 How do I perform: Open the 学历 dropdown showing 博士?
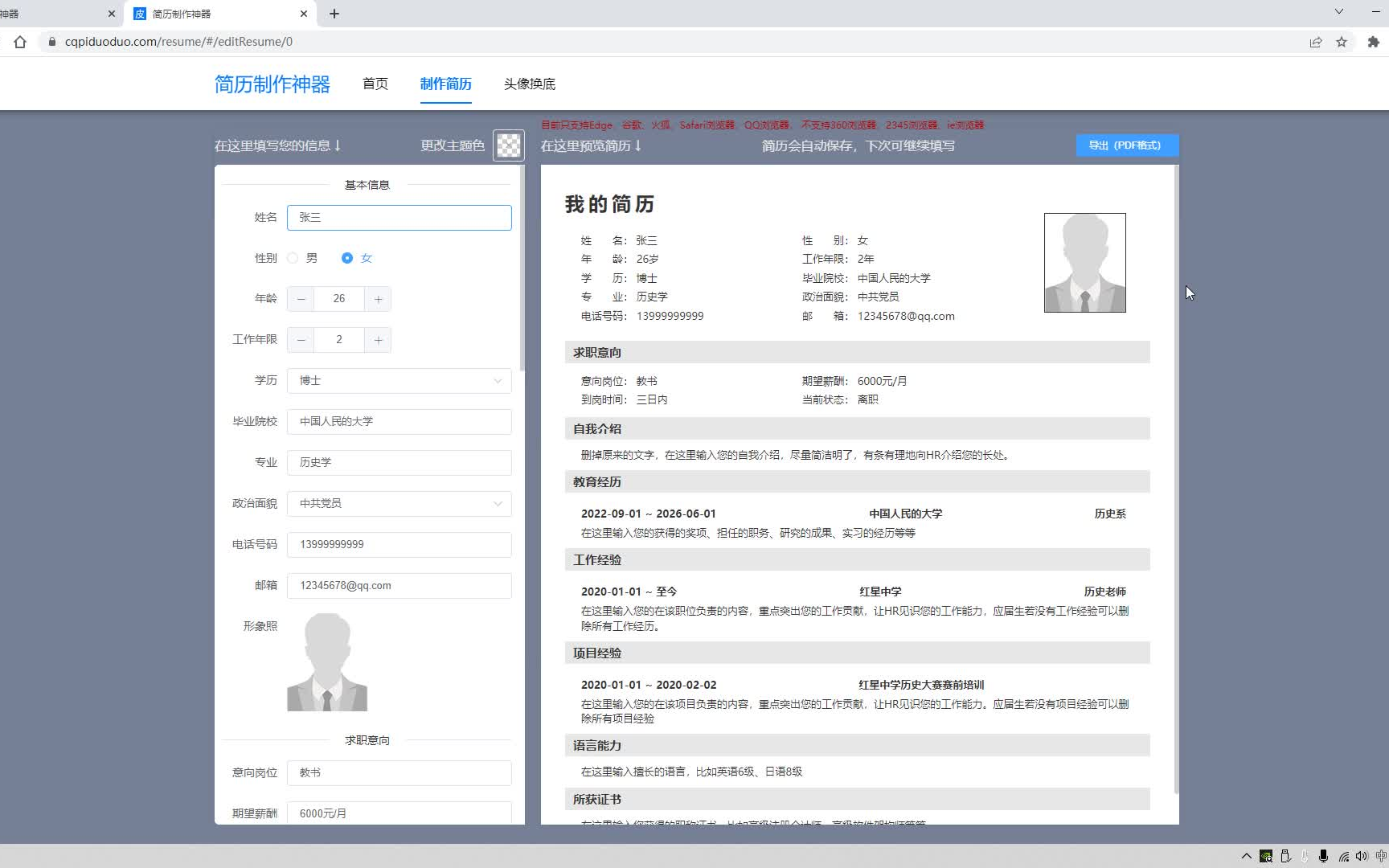click(399, 381)
